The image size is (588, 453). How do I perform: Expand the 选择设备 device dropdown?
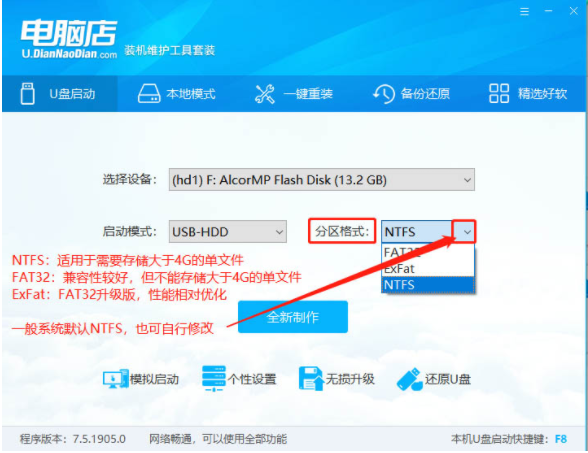[x=322, y=180]
